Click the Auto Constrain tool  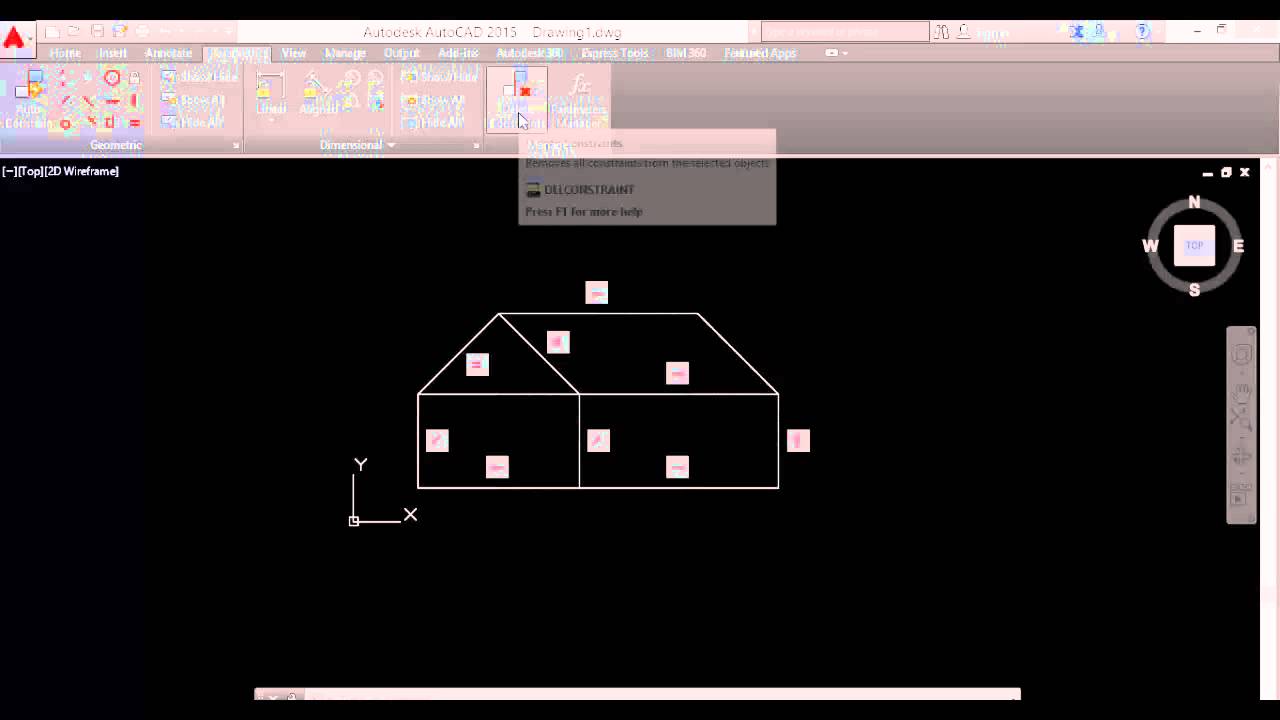tap(28, 100)
